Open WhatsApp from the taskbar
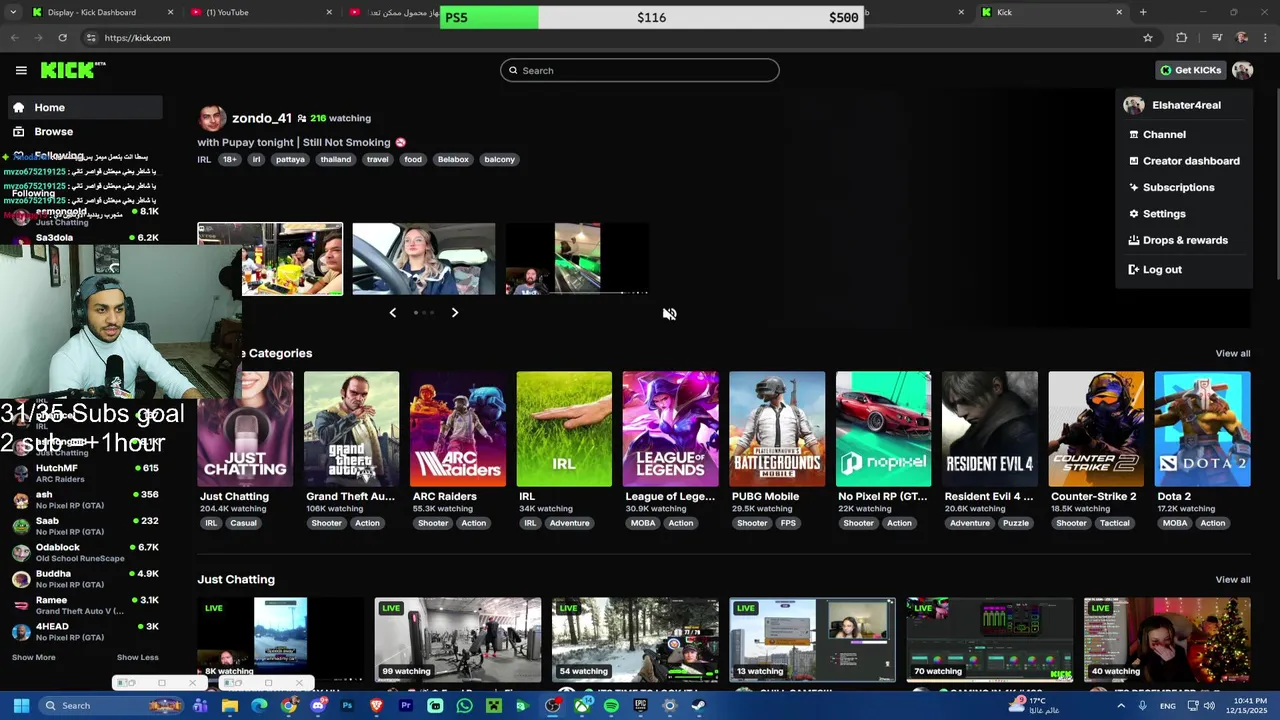1280x720 pixels. point(464,705)
